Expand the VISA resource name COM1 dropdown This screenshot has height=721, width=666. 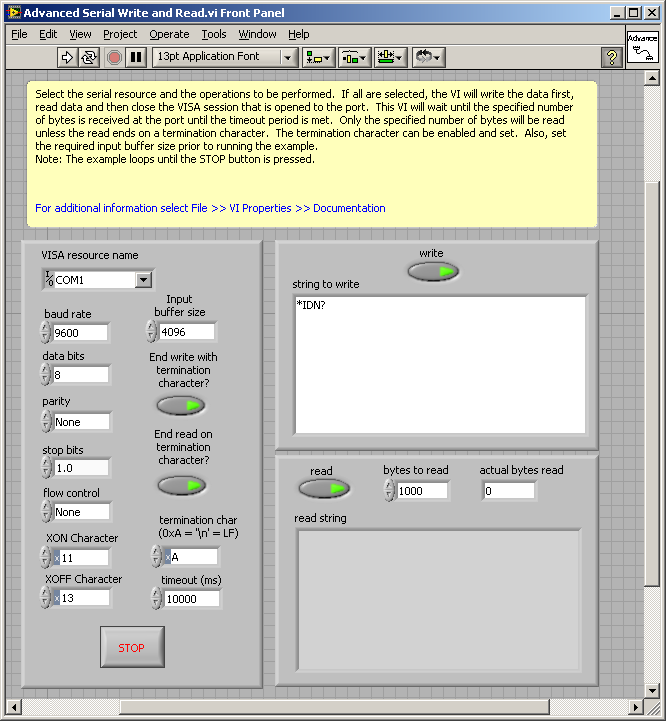click(143, 280)
